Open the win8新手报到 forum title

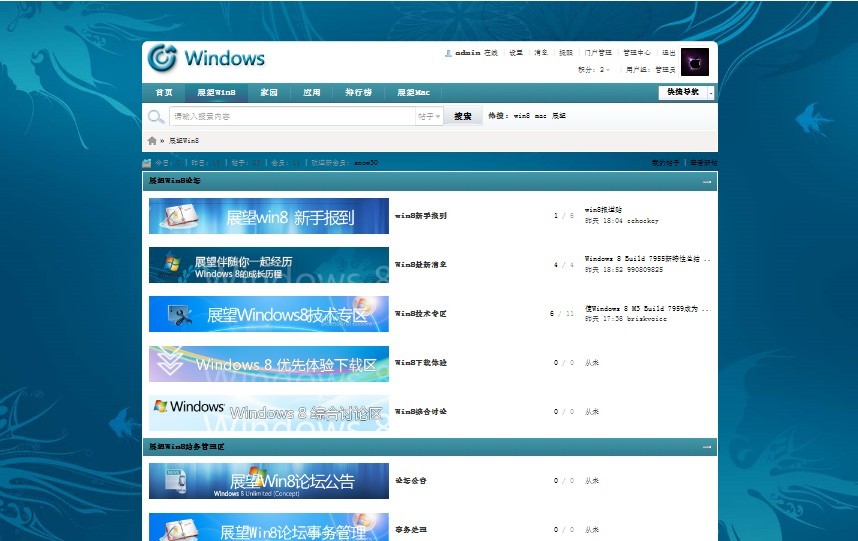(421, 216)
